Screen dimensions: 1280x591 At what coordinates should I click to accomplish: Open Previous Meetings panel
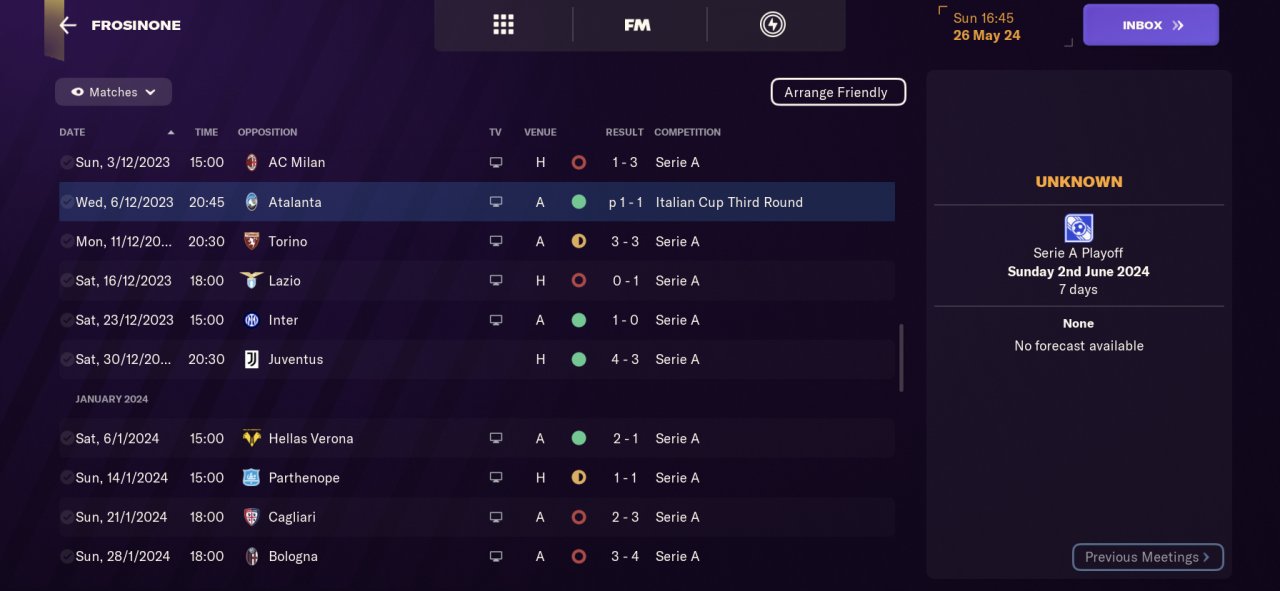[1147, 557]
